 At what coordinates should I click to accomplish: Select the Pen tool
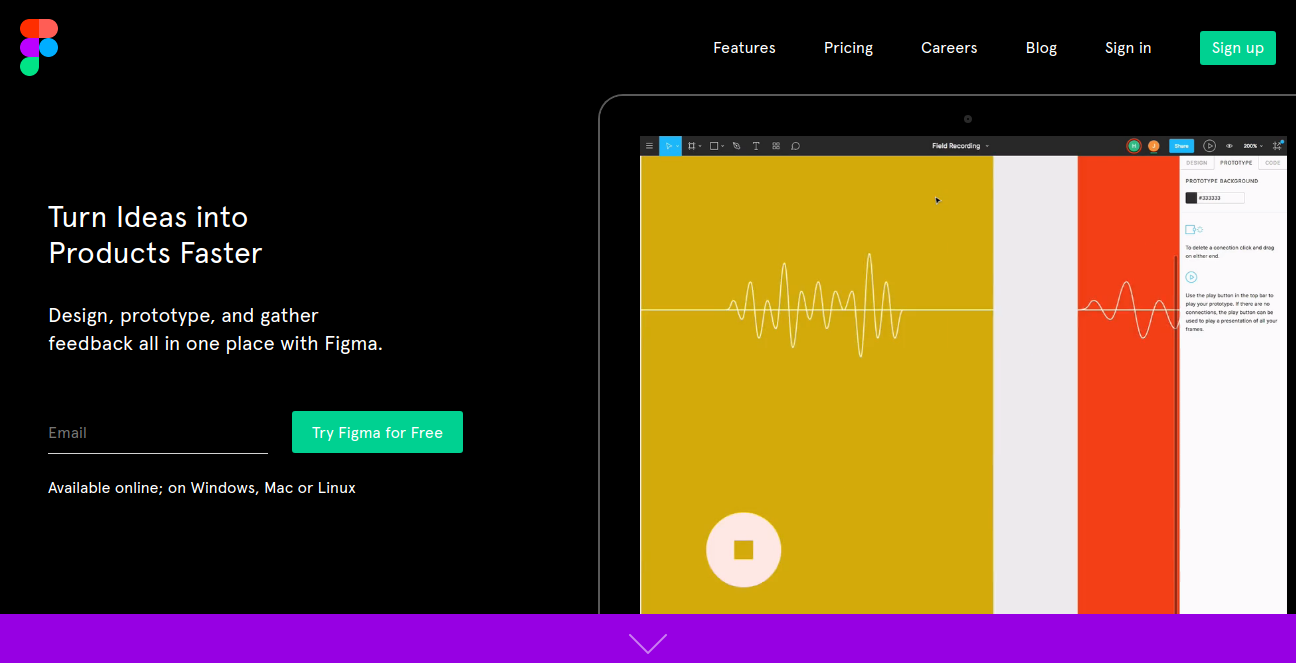tap(736, 146)
